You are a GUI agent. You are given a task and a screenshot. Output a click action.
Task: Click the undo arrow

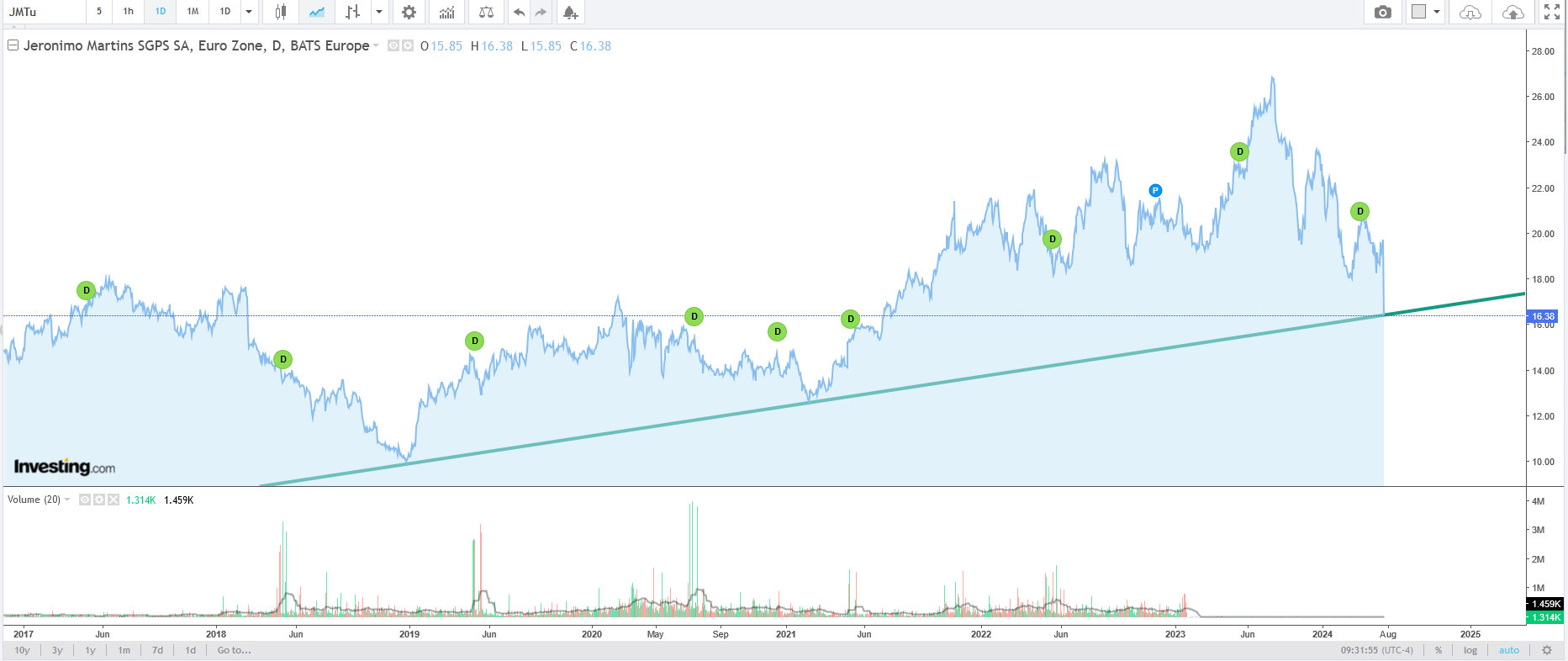[519, 12]
